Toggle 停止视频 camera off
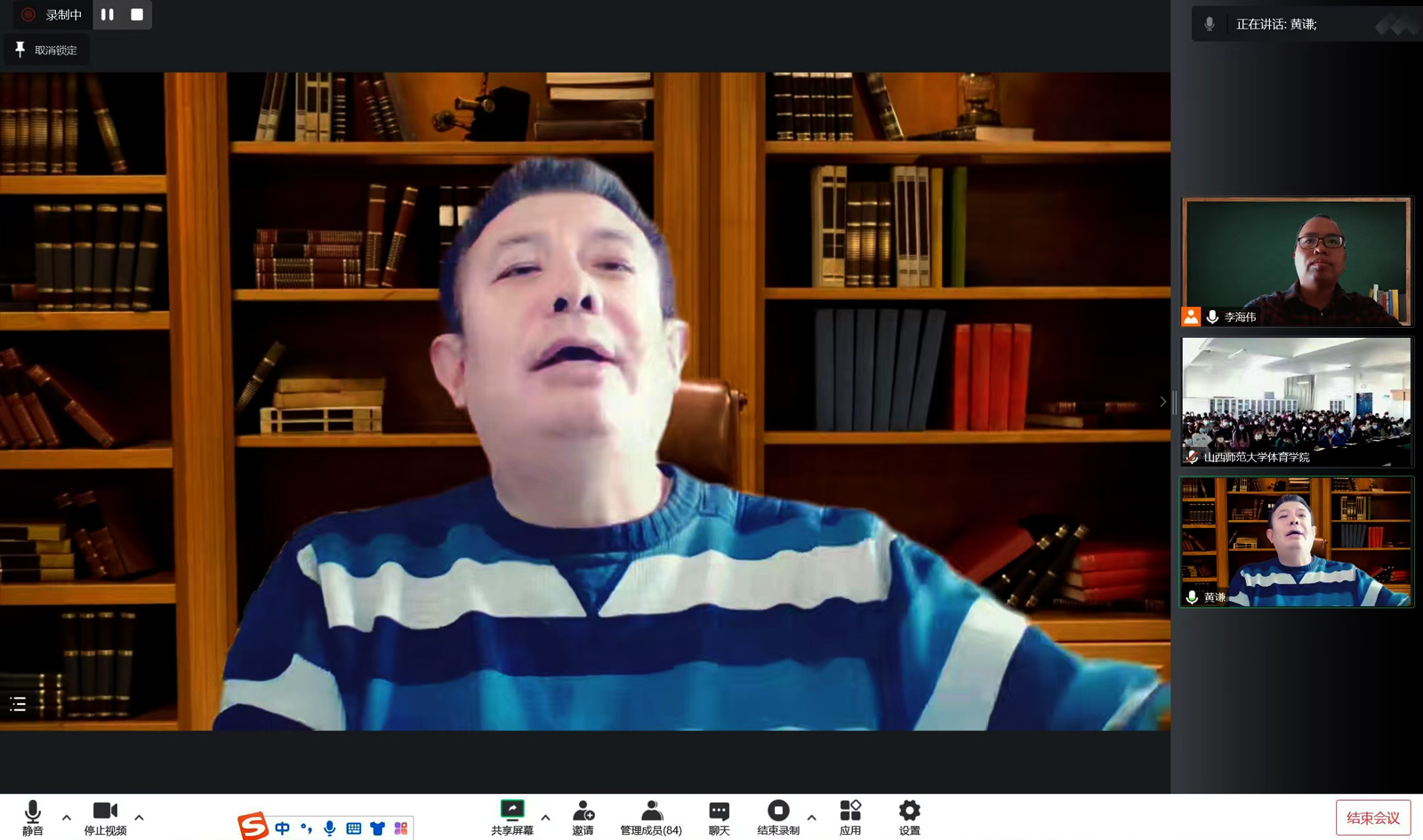The image size is (1423, 840). 105,817
